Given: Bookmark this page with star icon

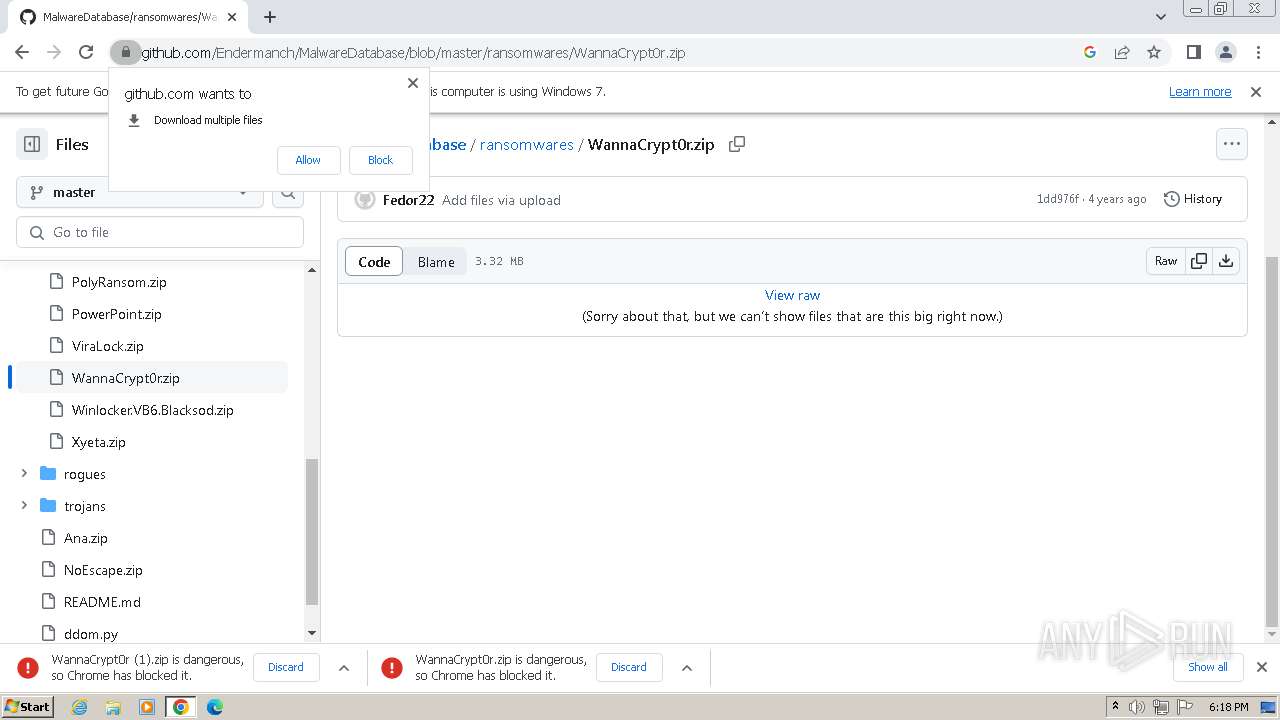Looking at the screenshot, I should [1154, 52].
